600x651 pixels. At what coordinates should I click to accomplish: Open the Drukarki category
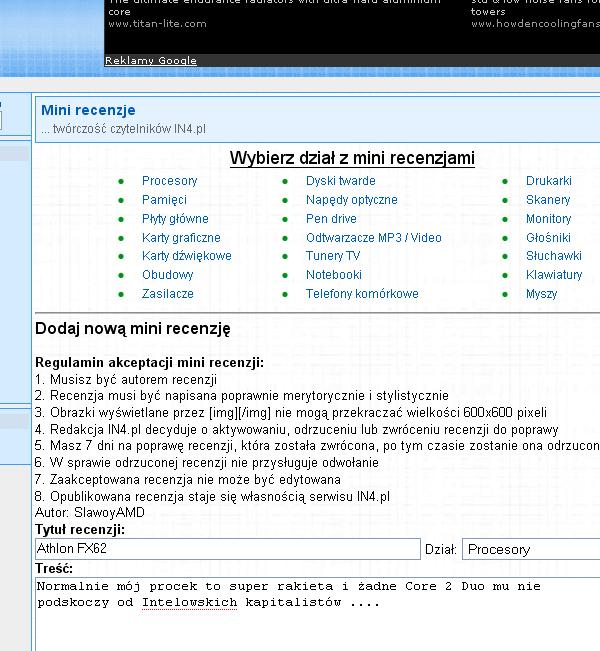pyautogui.click(x=549, y=181)
